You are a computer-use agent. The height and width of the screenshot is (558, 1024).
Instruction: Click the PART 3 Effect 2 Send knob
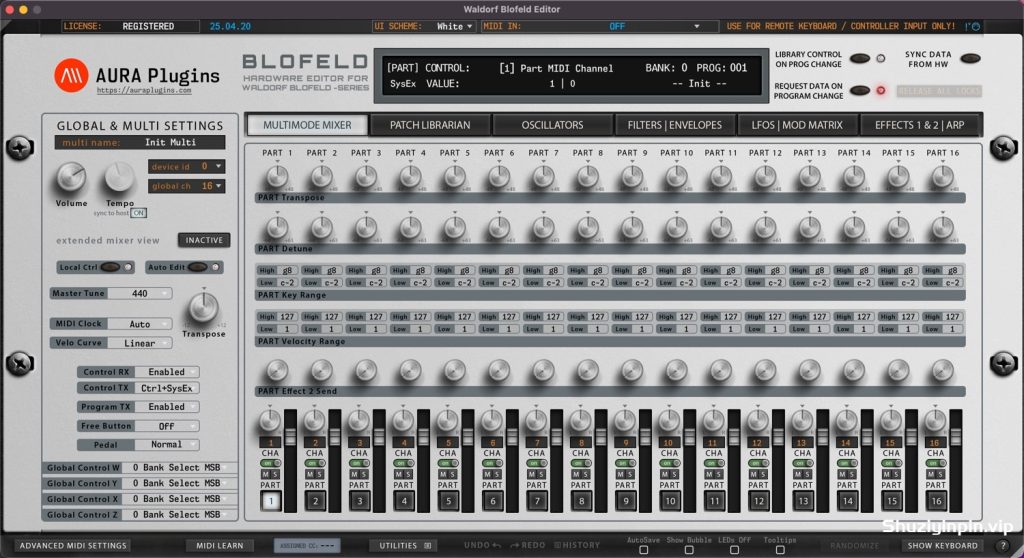[x=366, y=371]
